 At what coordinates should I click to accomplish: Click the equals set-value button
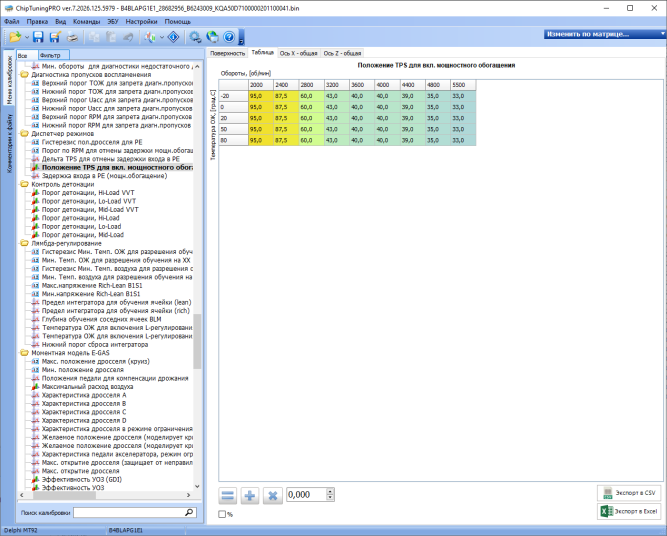(228, 496)
